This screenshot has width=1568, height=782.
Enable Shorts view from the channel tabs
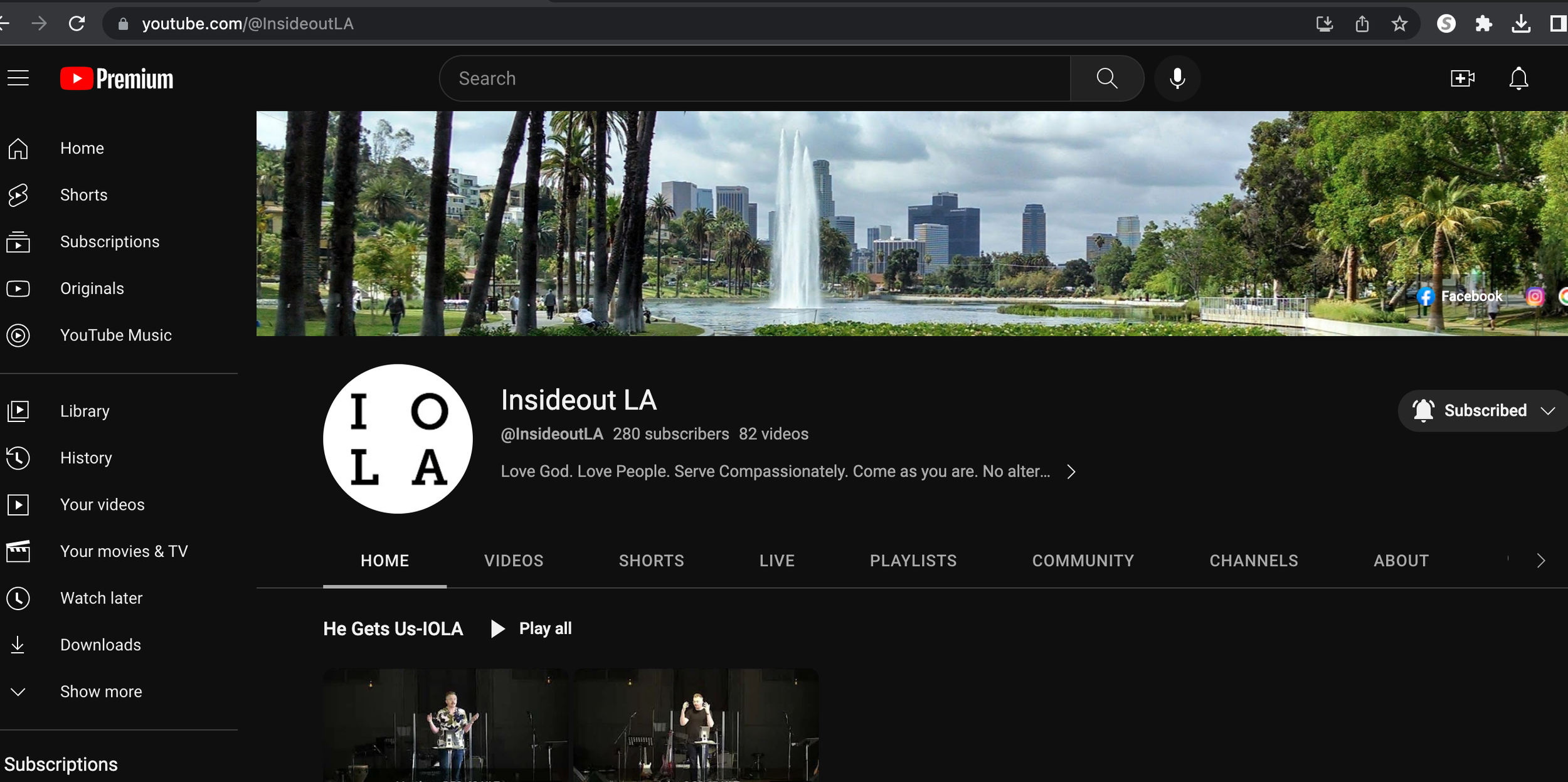coord(651,561)
